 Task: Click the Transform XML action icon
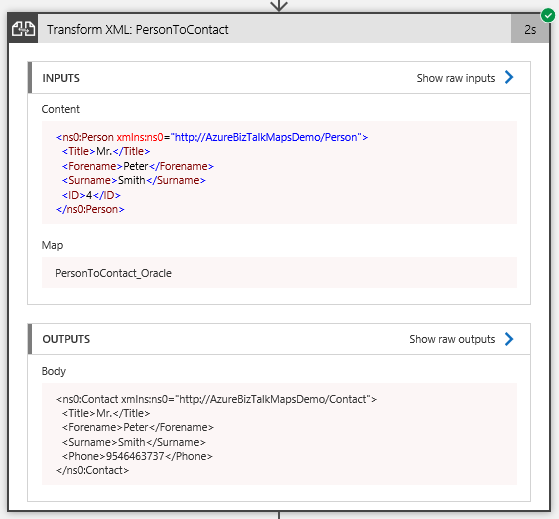(23, 29)
